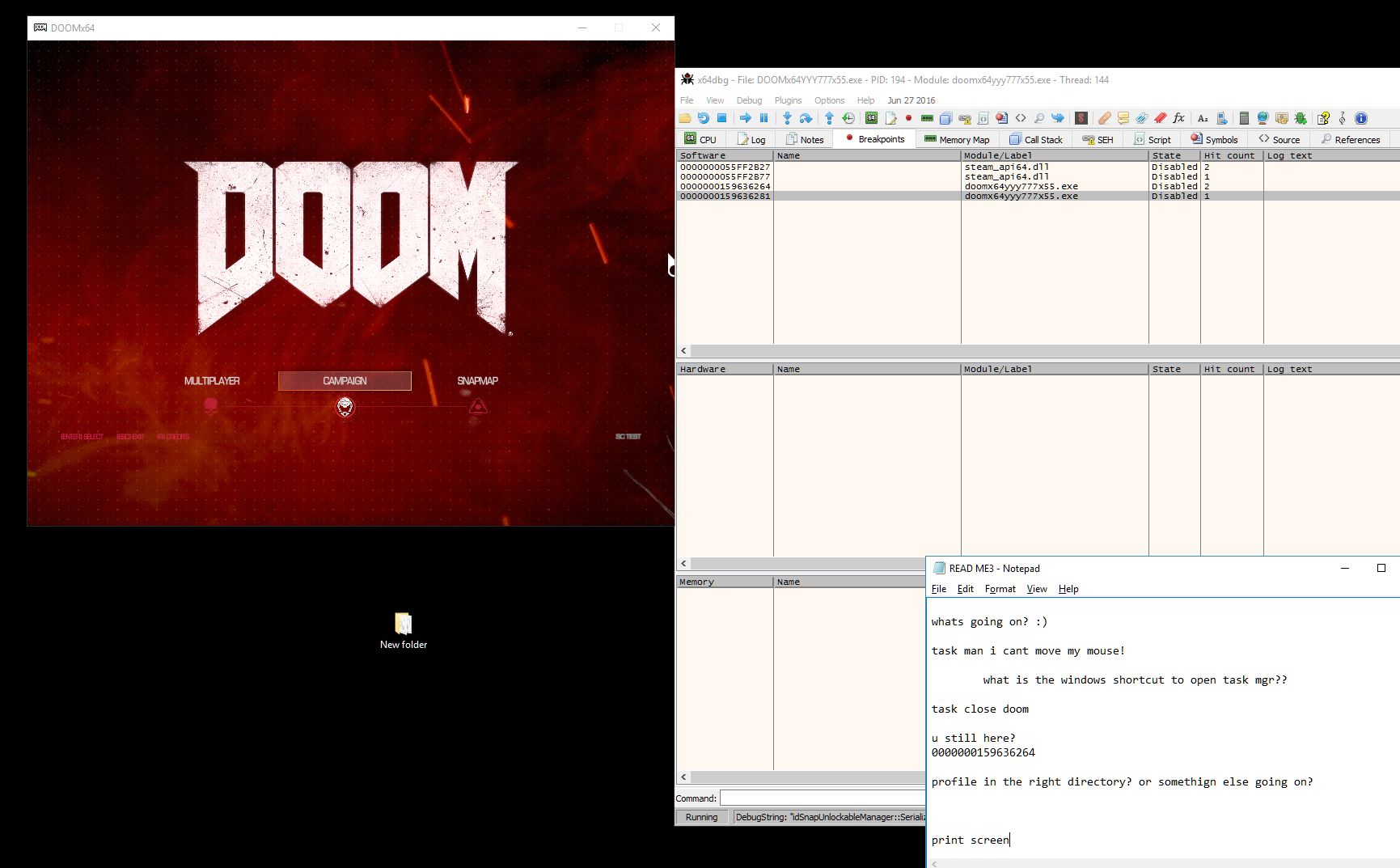Click the triangle icon under SNAPMAP
Image resolution: width=1400 pixels, height=868 pixels.
coord(478,405)
